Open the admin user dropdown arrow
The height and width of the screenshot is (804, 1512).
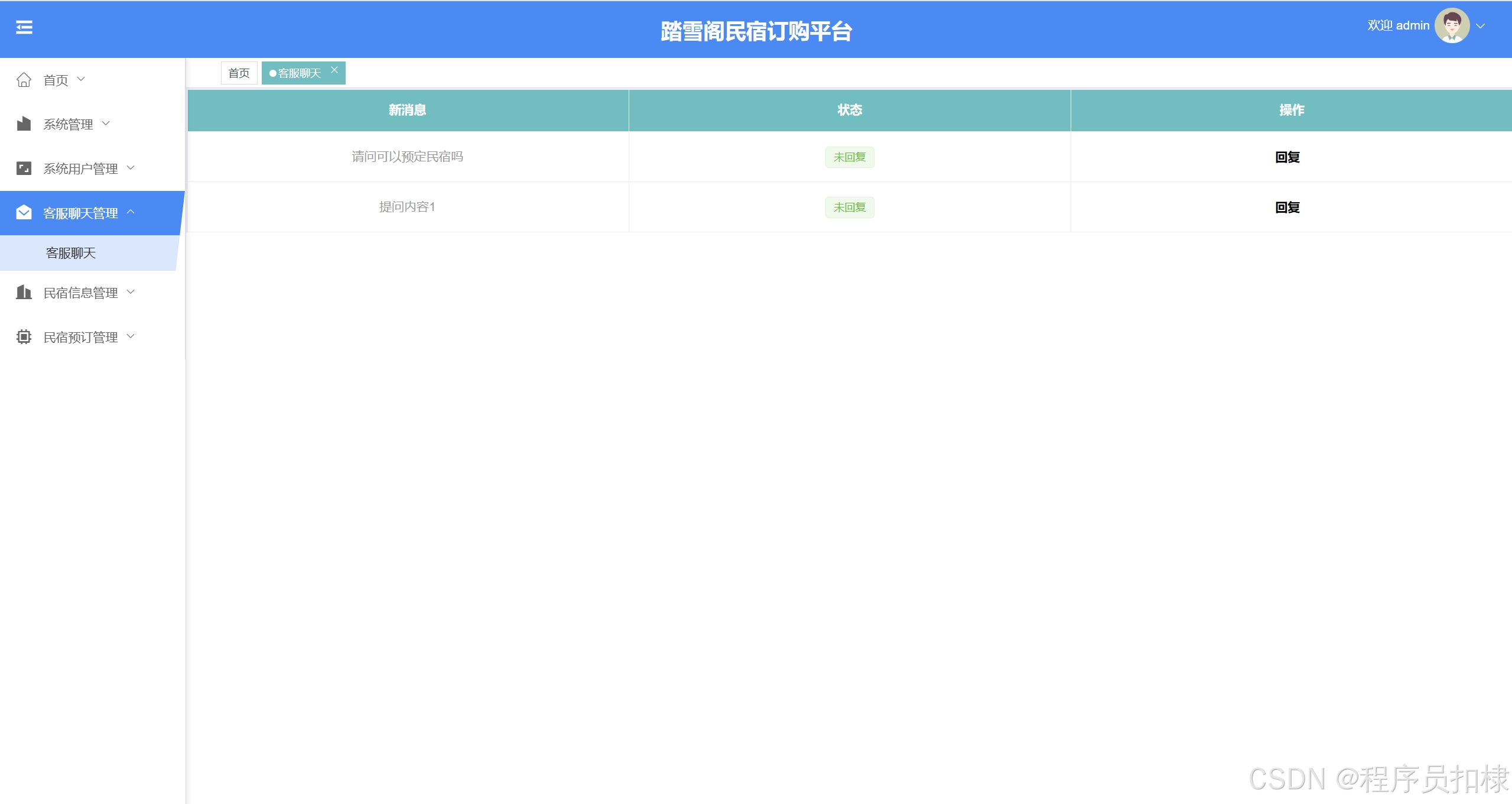tap(1480, 26)
